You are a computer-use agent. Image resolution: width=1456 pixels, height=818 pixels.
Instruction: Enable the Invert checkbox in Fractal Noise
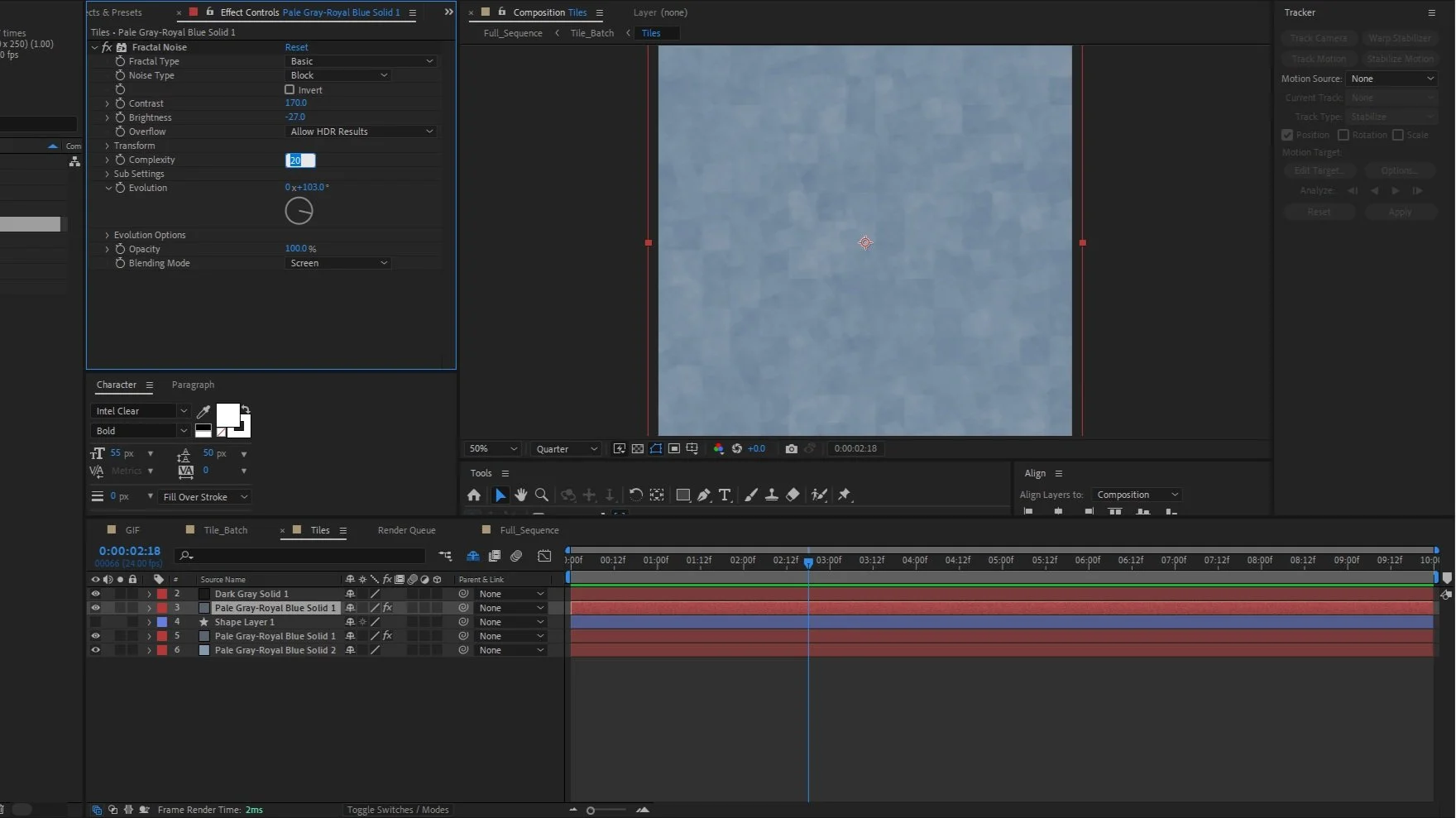point(290,89)
